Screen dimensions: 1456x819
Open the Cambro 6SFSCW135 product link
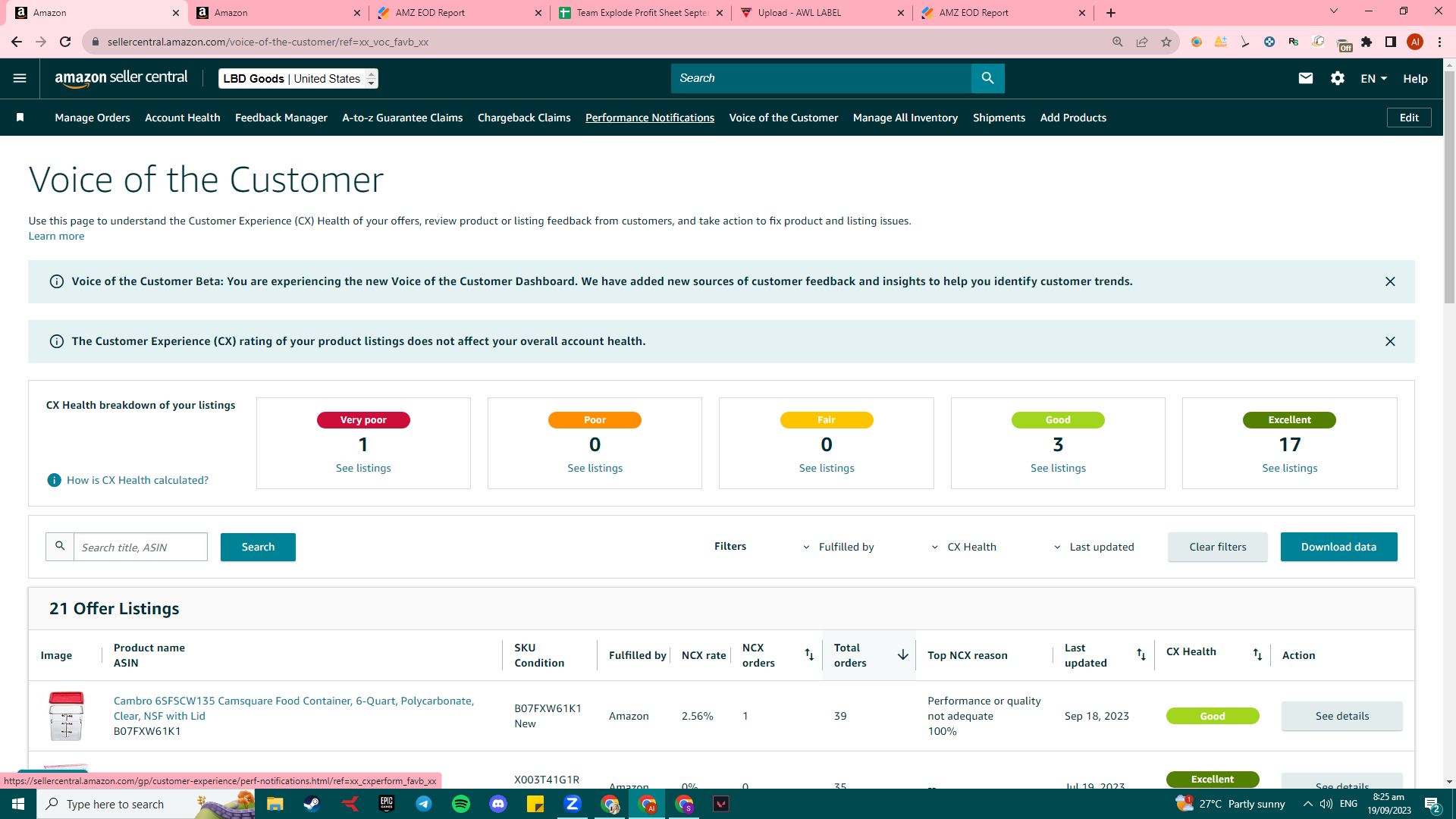coord(294,708)
